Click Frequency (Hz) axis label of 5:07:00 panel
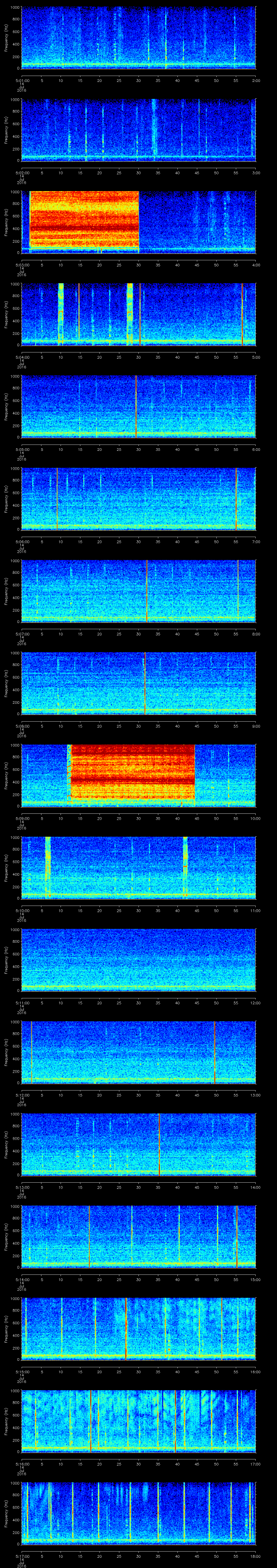 (6, 591)
